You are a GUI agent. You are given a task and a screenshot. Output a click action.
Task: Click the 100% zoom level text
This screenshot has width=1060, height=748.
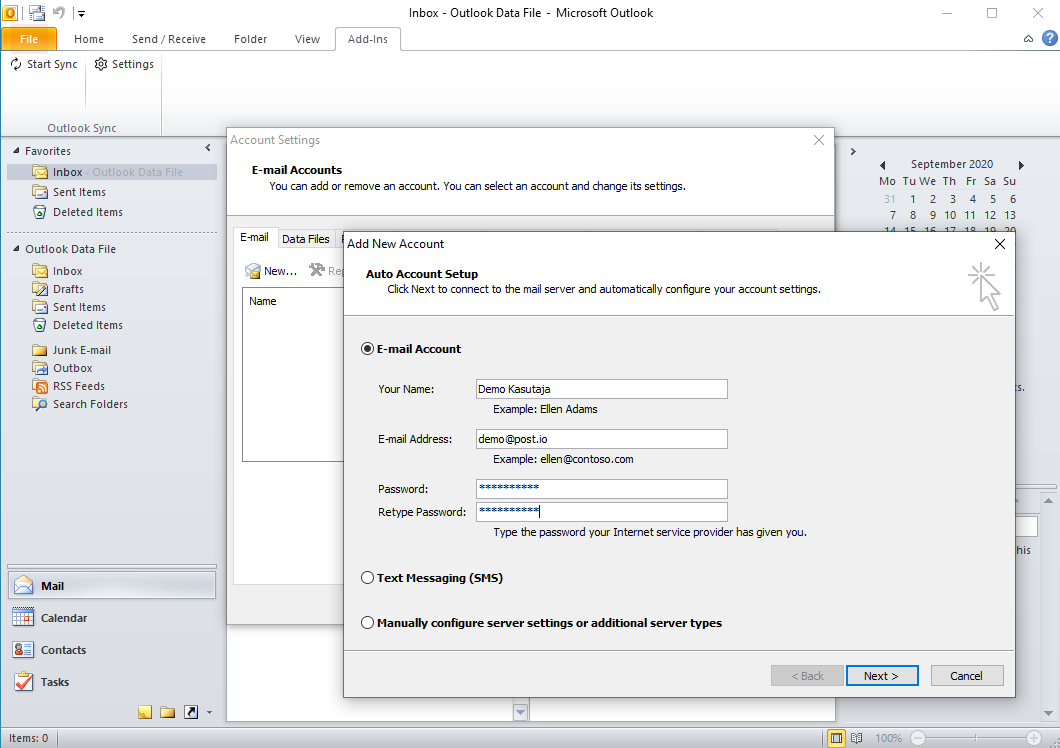pyautogui.click(x=888, y=738)
